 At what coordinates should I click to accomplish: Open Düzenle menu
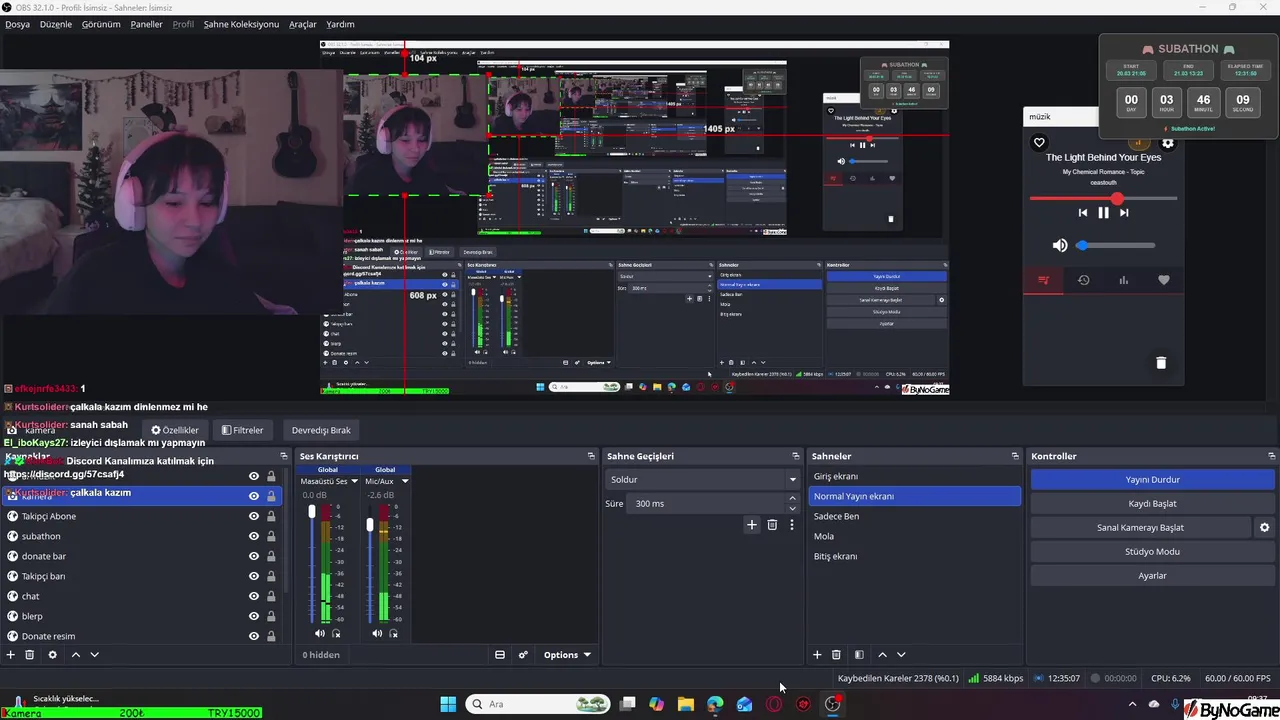pyautogui.click(x=56, y=24)
